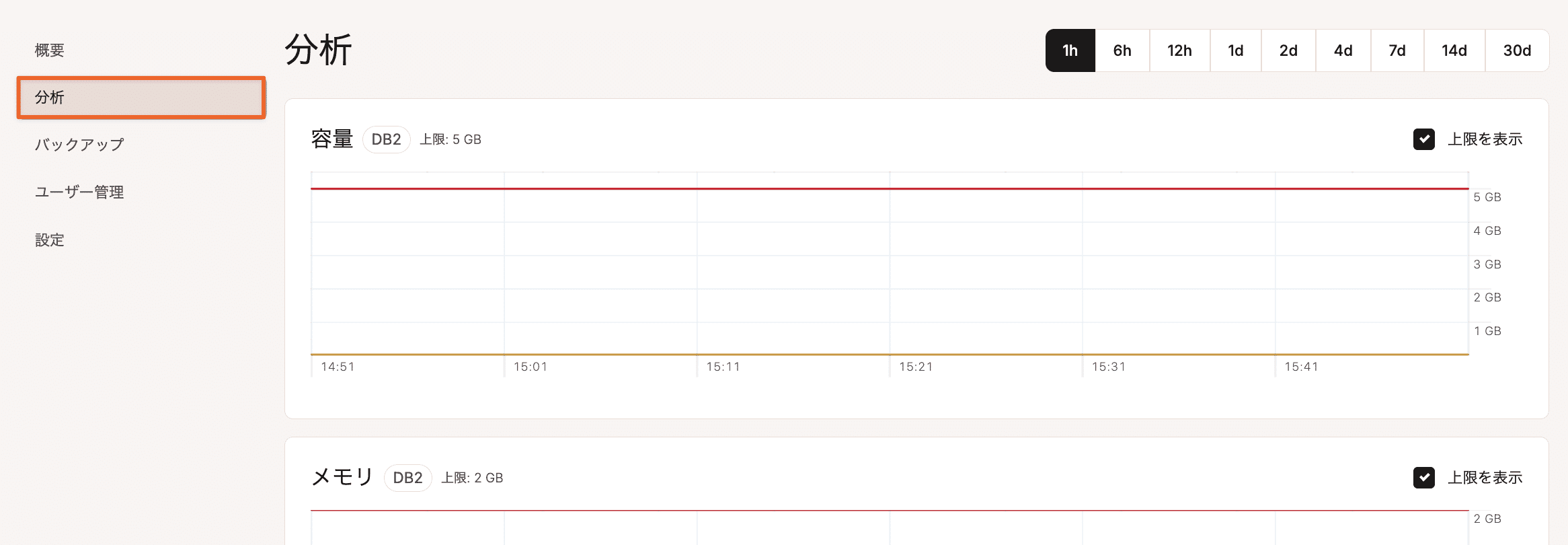Viewport: 1568px width, 545px height.
Task: Open 設定 in the sidebar
Action: (50, 240)
